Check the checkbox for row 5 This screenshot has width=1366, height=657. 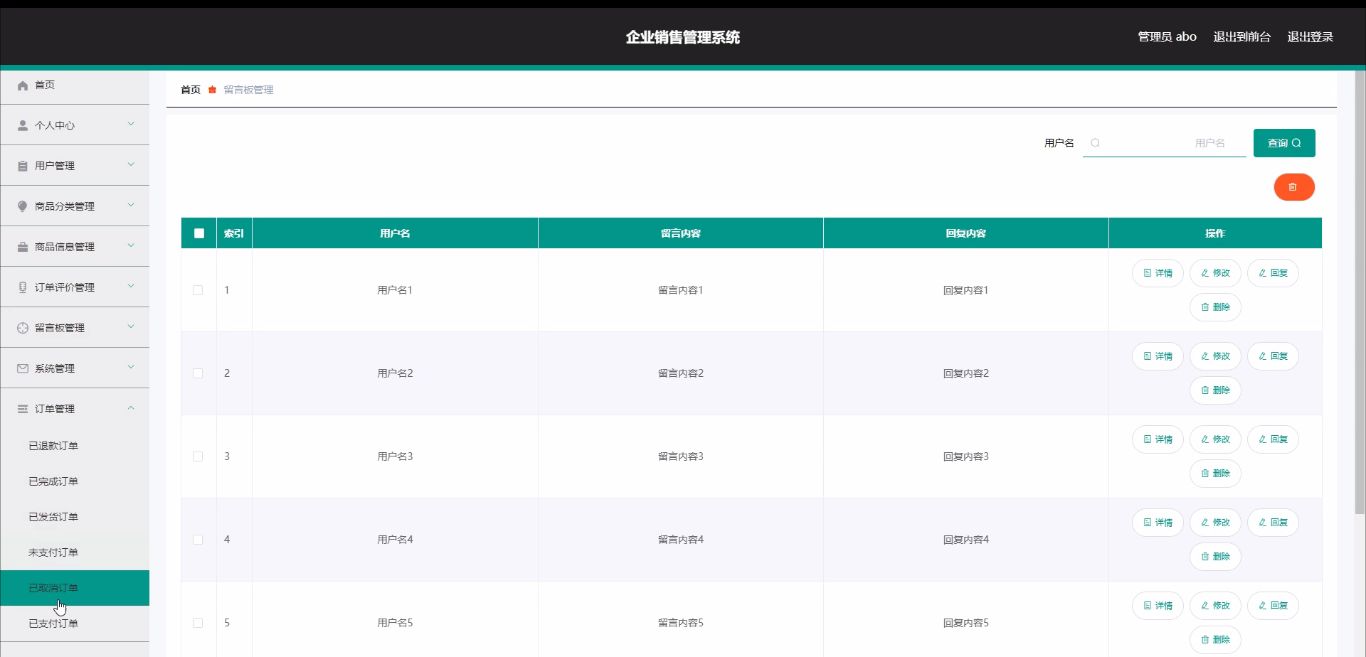[x=198, y=622]
